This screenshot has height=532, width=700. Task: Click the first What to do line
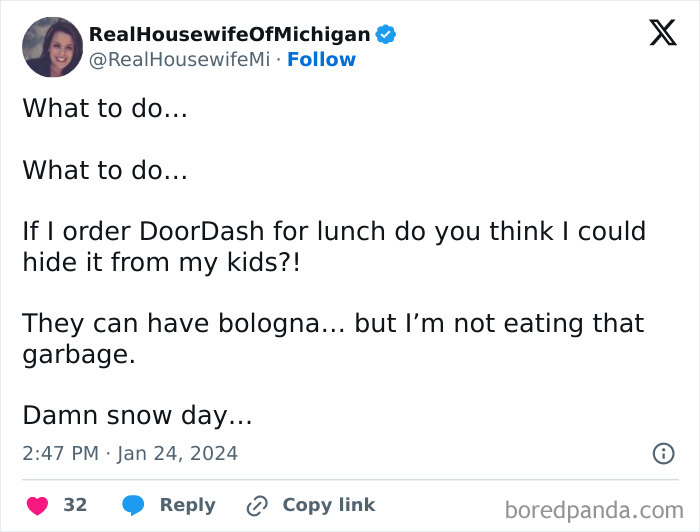coord(105,108)
